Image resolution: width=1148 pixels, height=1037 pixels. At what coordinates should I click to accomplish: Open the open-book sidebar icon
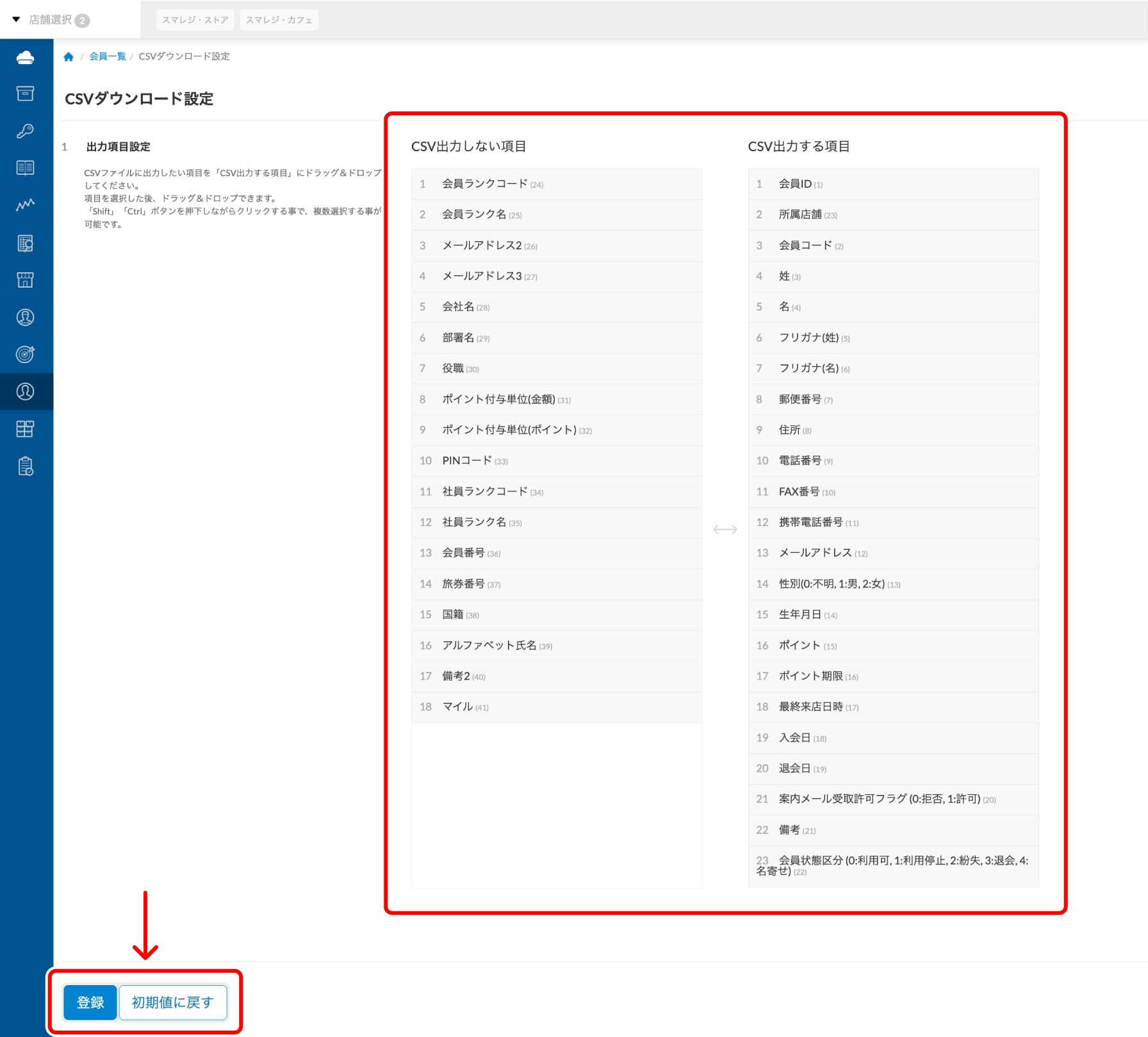click(26, 168)
